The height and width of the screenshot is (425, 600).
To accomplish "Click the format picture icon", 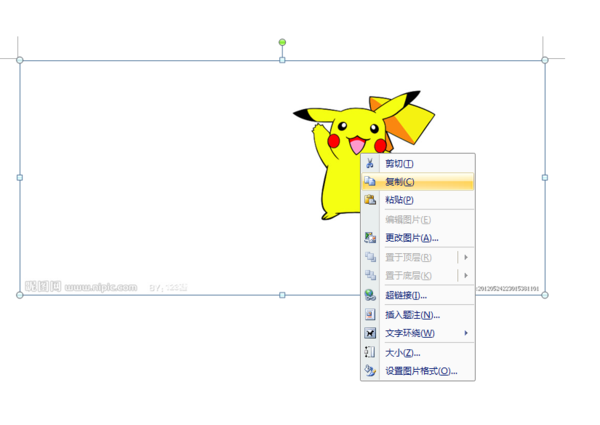I will pyautogui.click(x=370, y=371).
